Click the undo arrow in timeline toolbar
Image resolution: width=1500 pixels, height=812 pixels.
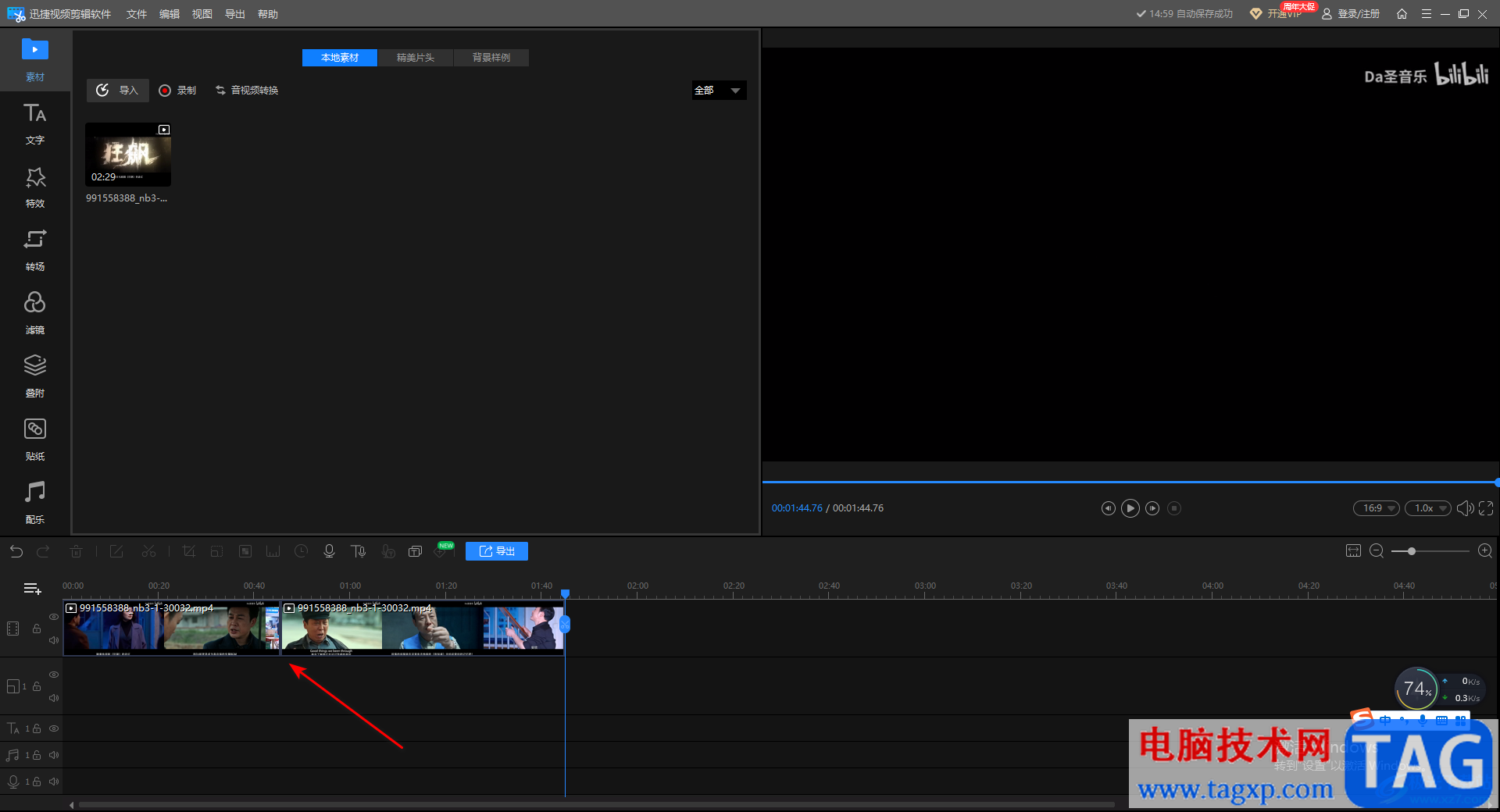(16, 551)
